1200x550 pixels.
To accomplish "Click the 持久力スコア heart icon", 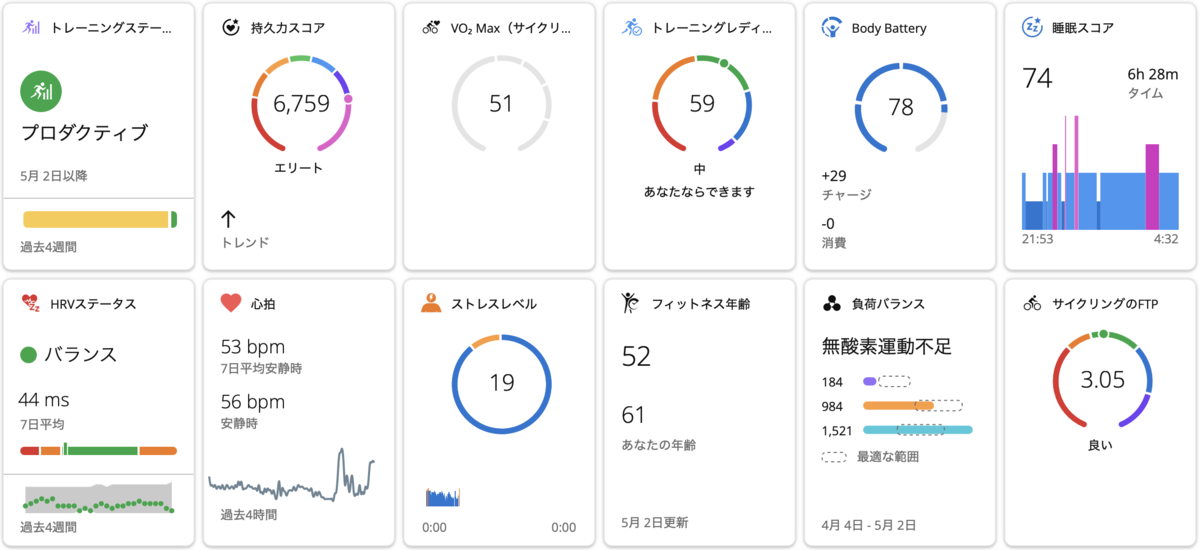I will pyautogui.click(x=231, y=27).
